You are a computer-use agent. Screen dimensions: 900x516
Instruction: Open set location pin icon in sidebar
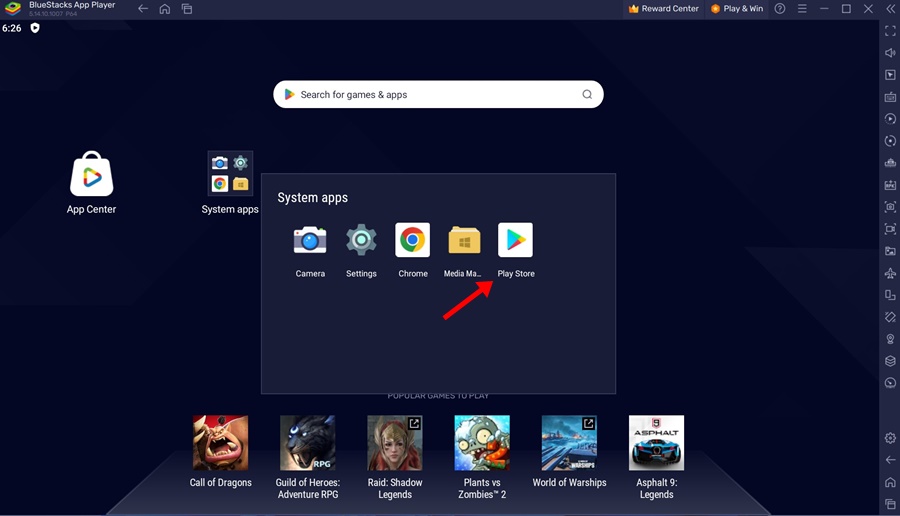(890, 339)
